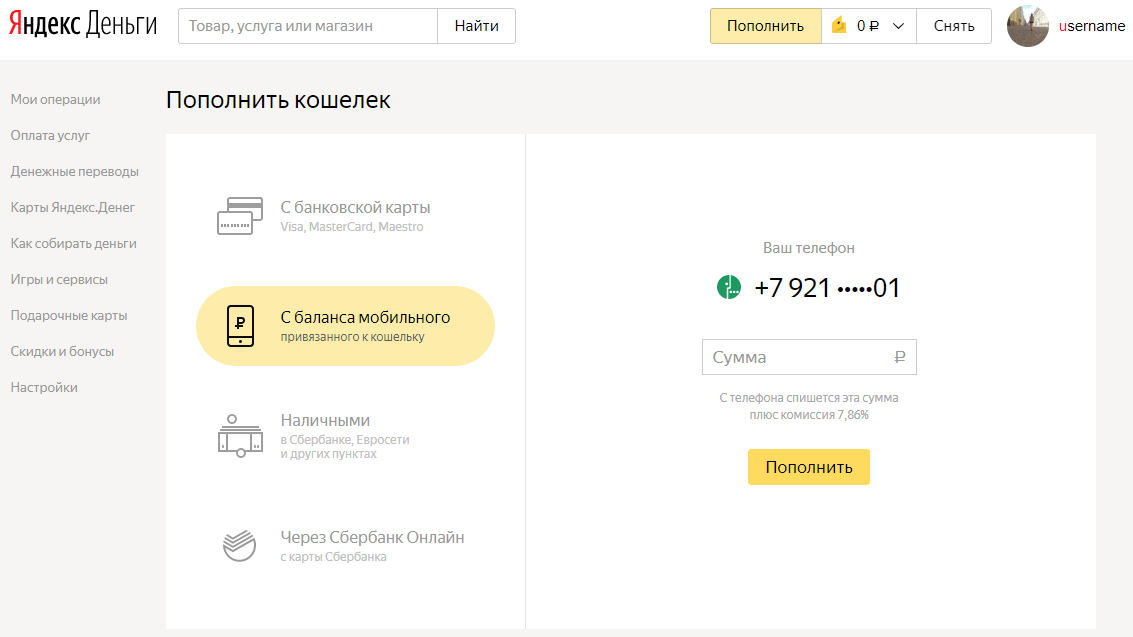Click the top Пополнить header button
The image size is (1133, 637).
pyautogui.click(x=765, y=26)
